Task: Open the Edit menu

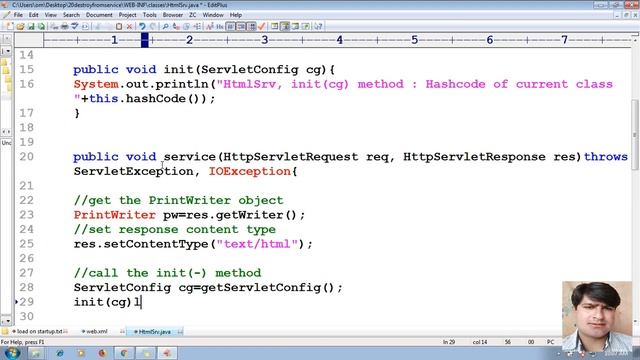Action: point(33,15)
